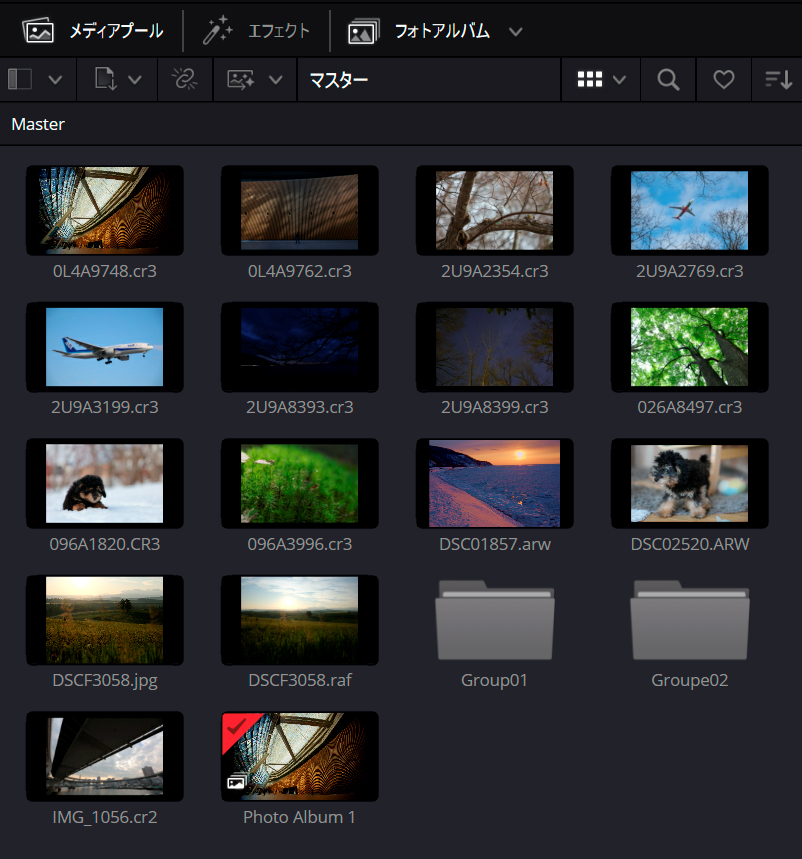This screenshot has width=802, height=859.
Task: Open the search magnifier icon
Action: click(x=668, y=78)
